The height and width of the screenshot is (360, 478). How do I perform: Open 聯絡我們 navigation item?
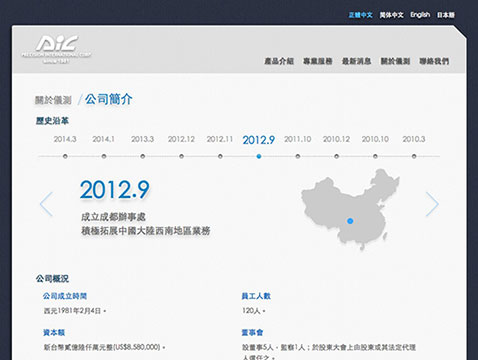[x=434, y=61]
